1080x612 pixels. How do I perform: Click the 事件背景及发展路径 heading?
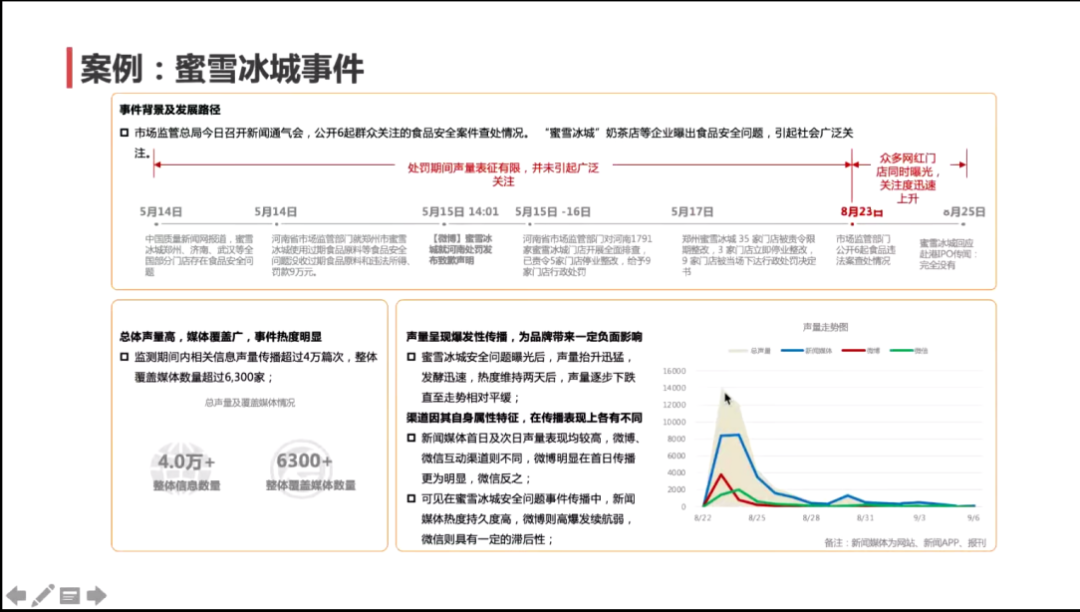pos(170,110)
